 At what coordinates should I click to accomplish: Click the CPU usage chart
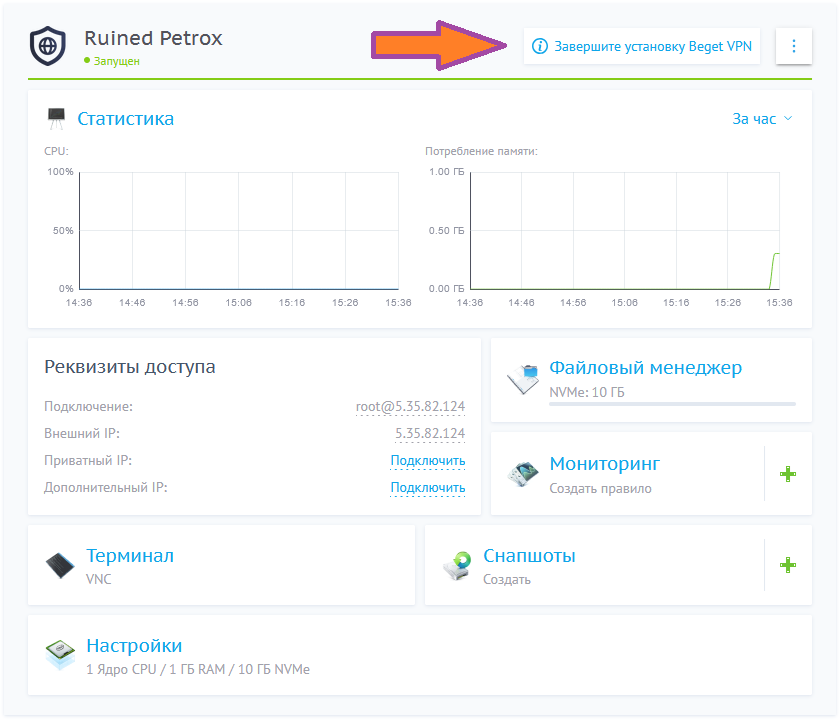[239, 231]
